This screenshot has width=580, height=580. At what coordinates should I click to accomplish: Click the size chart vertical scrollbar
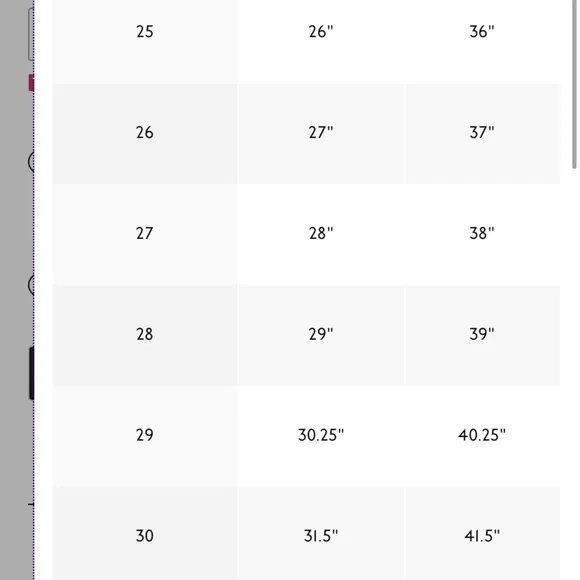[574, 84]
